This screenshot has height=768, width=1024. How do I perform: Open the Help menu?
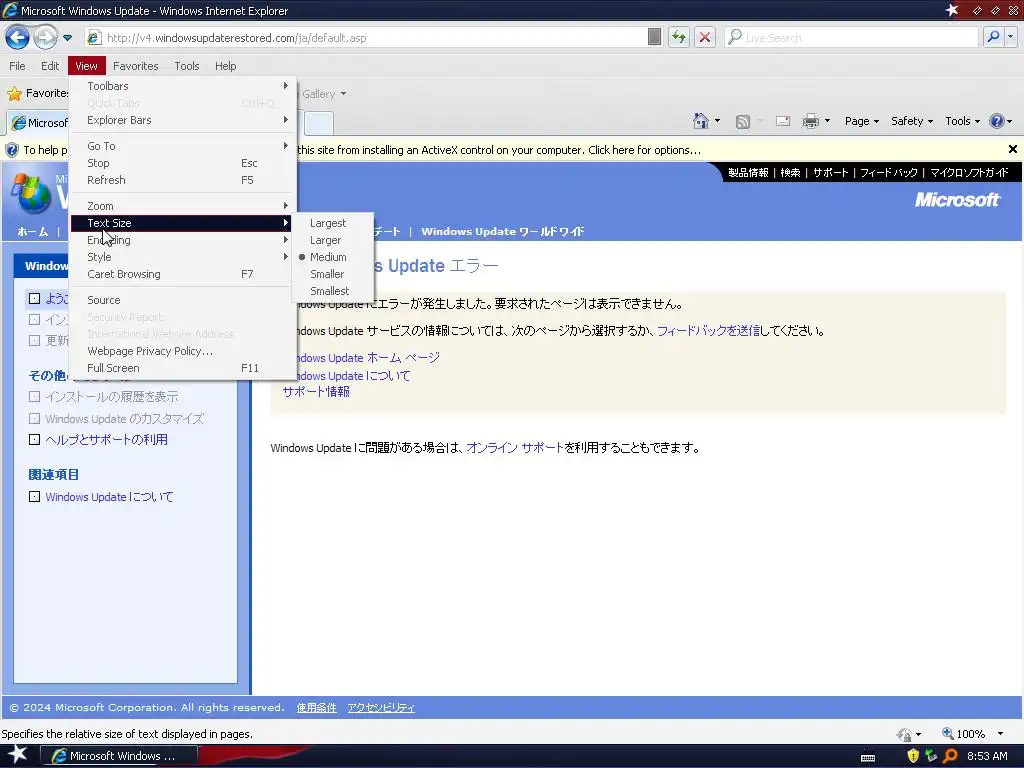pyautogui.click(x=225, y=66)
